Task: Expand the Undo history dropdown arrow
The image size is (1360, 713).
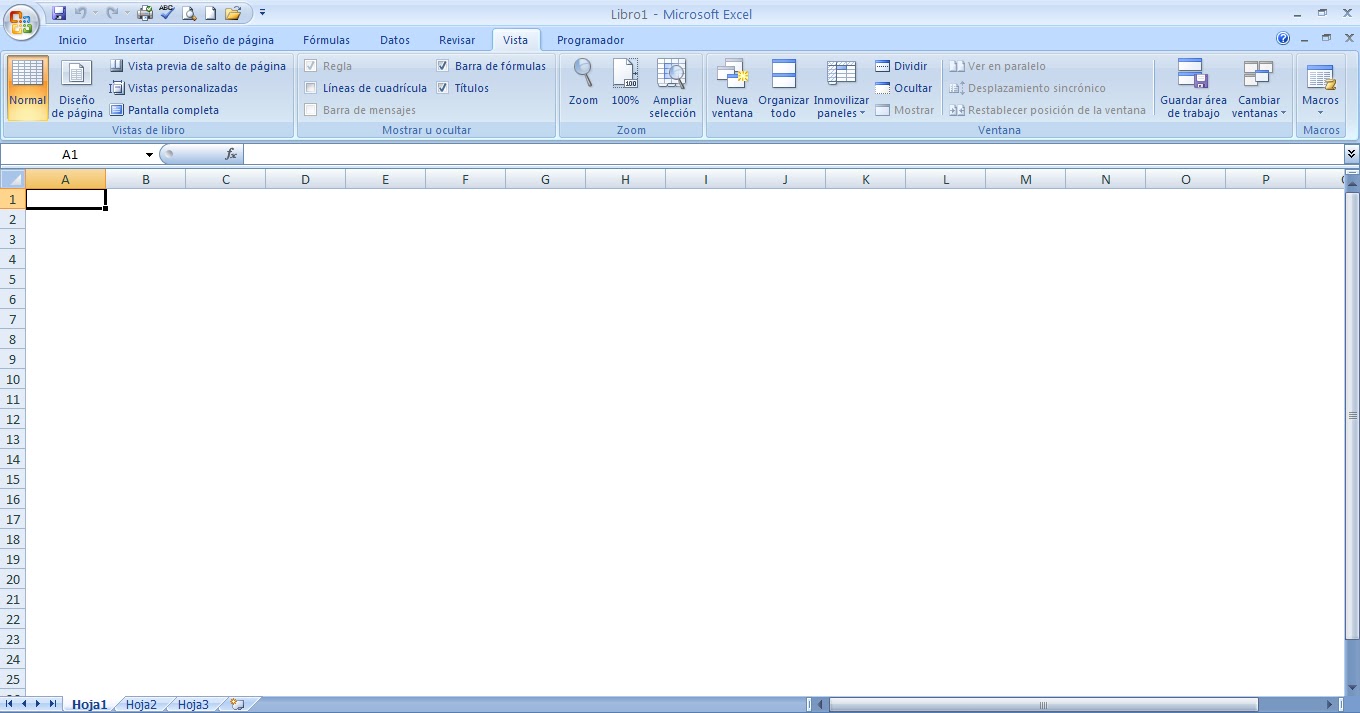Action: click(95, 14)
